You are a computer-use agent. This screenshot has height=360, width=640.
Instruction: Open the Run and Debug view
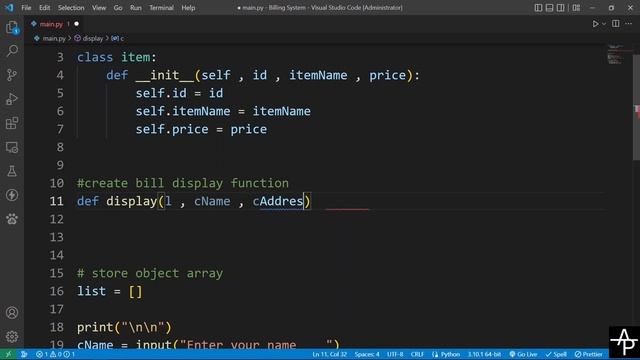click(x=12, y=99)
